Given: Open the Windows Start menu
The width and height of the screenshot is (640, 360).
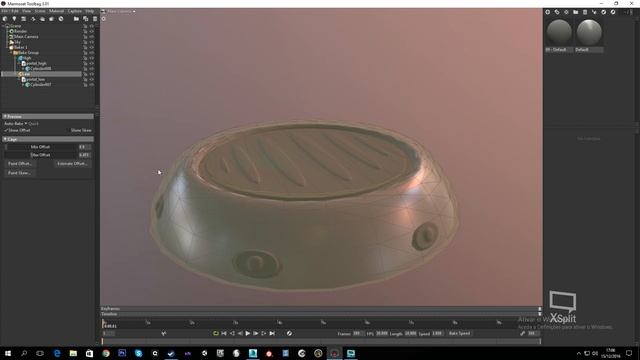Looking at the screenshot, I should (8, 353).
